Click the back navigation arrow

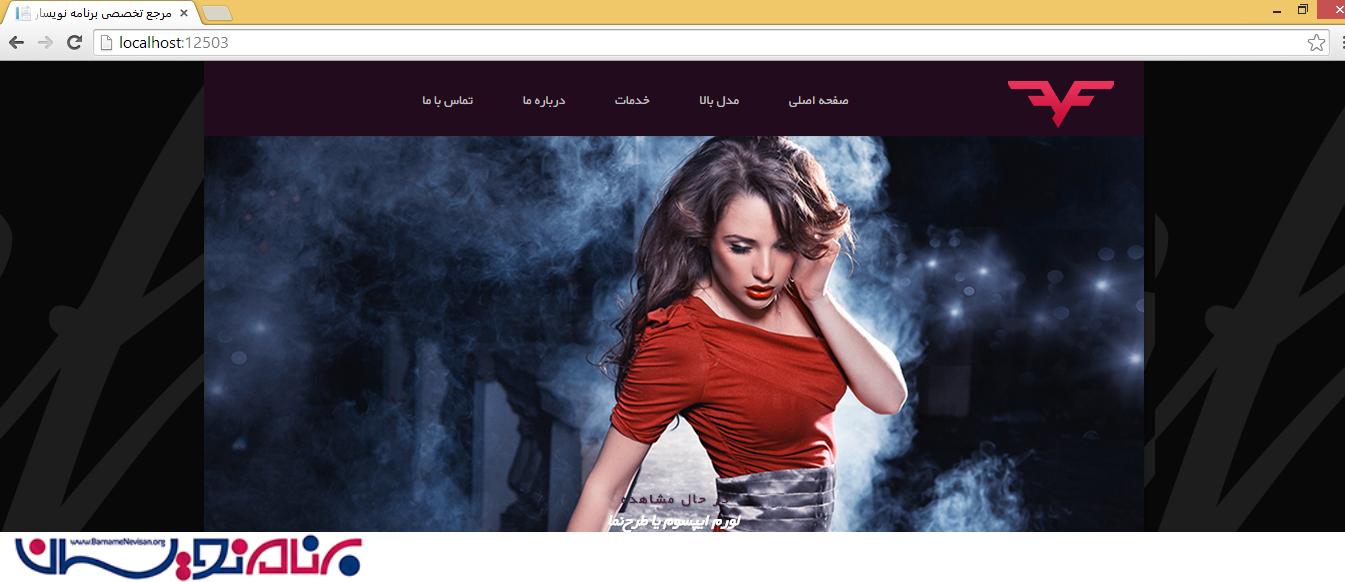point(15,43)
